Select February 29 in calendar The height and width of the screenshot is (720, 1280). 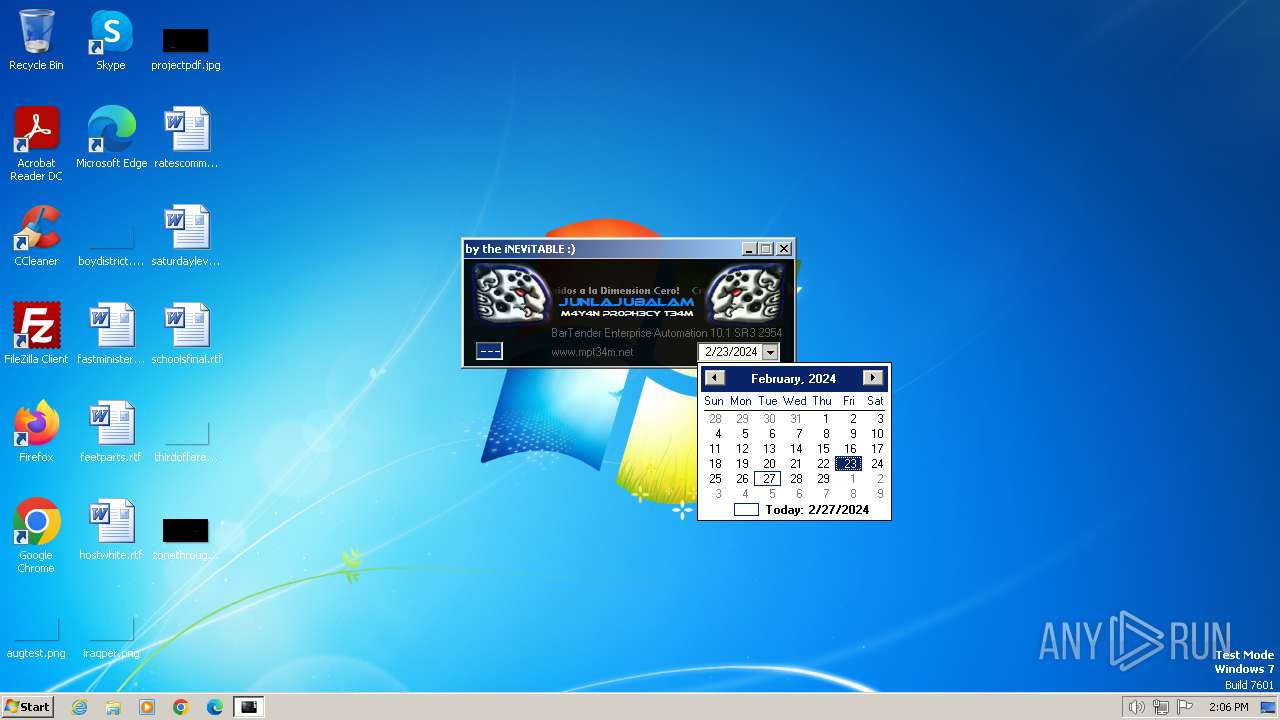tap(823, 479)
